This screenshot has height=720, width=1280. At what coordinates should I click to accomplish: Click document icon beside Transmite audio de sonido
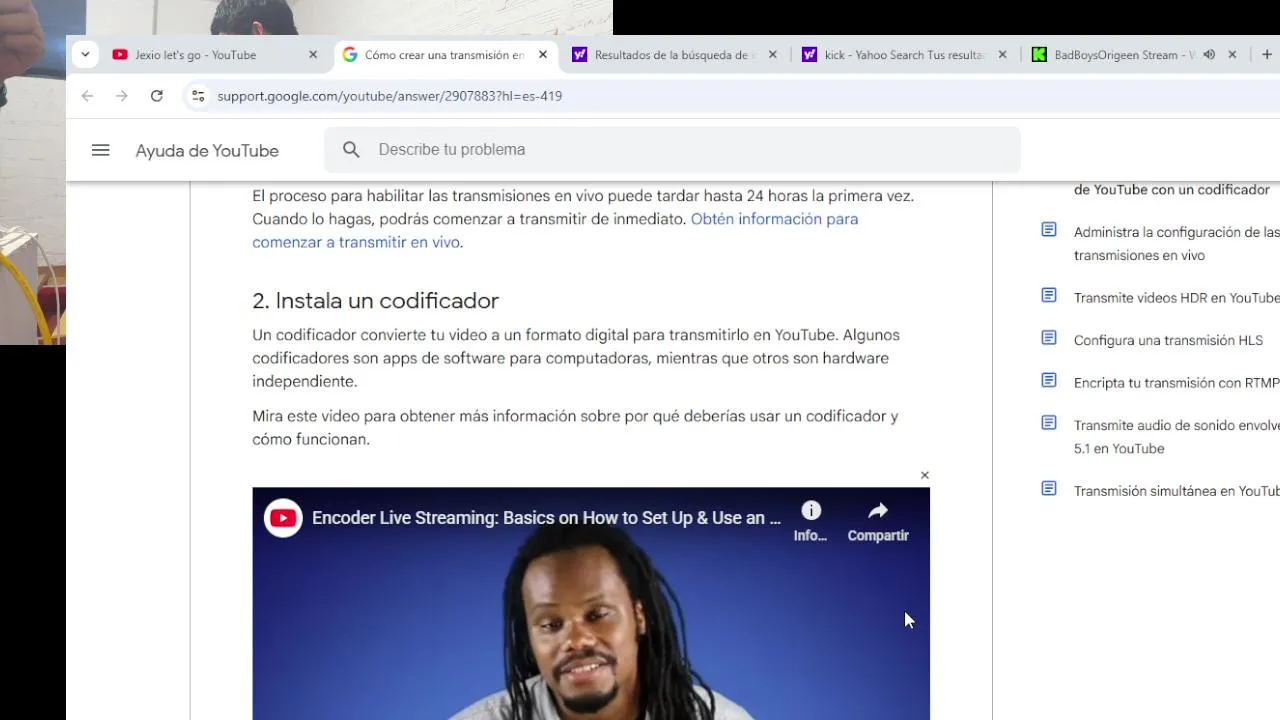pyautogui.click(x=1048, y=423)
